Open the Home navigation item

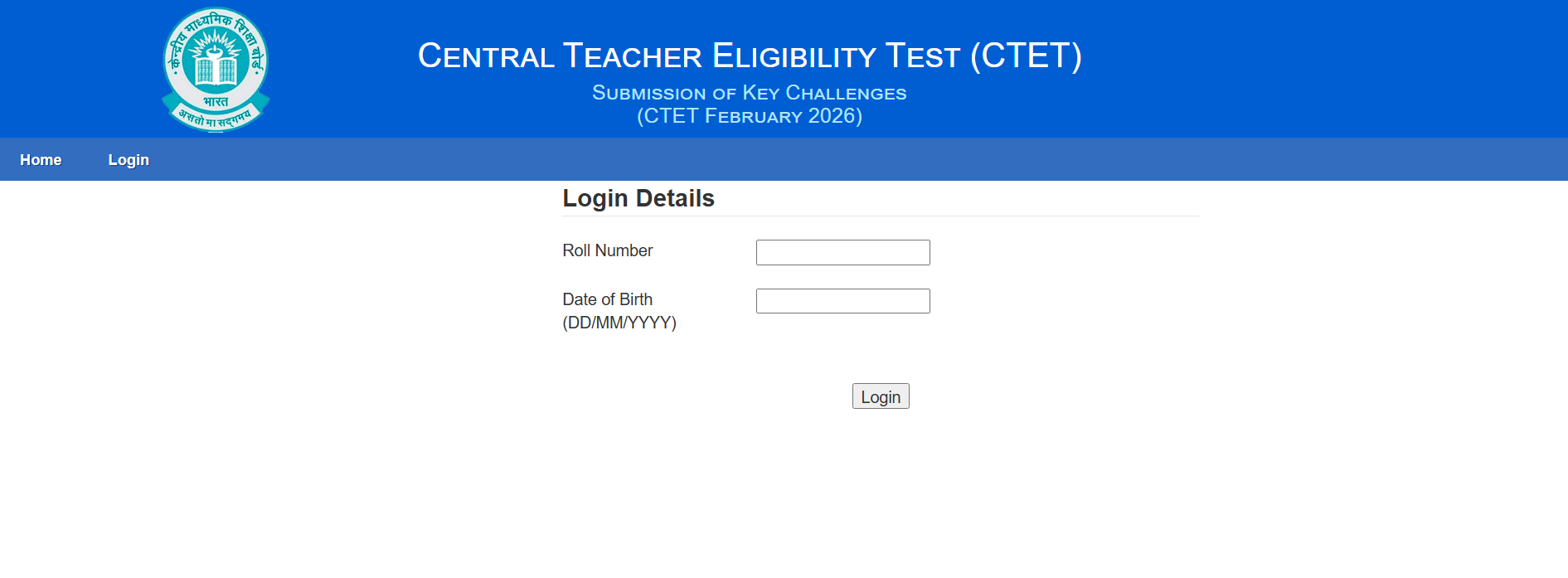[41, 160]
